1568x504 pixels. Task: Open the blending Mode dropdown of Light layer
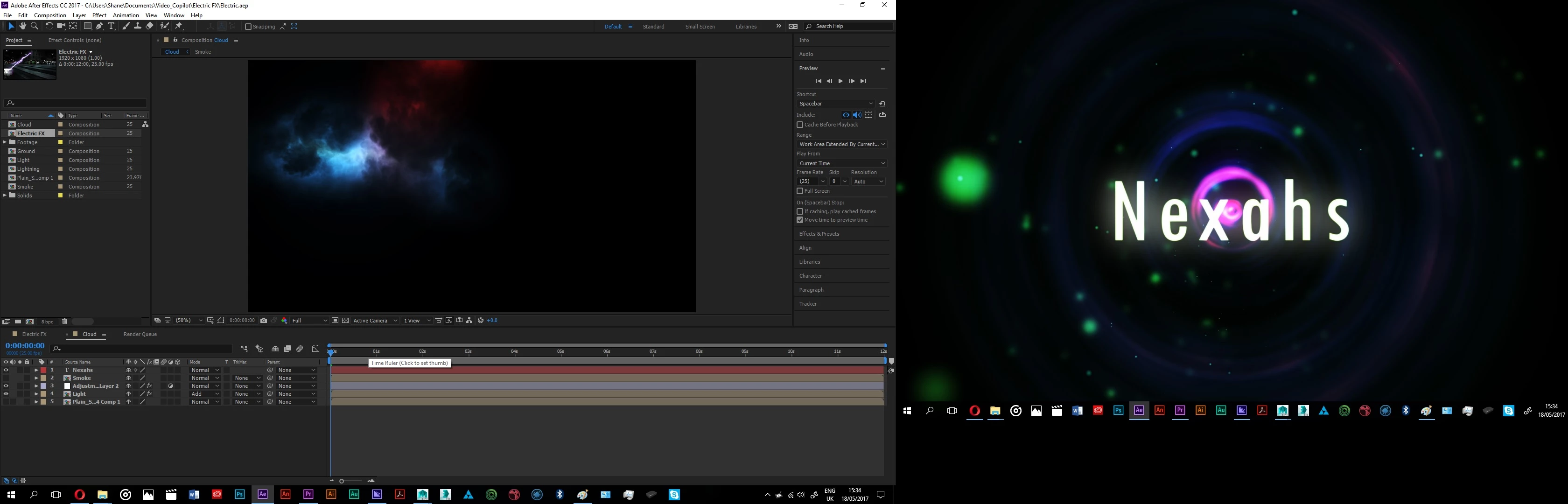coord(204,394)
